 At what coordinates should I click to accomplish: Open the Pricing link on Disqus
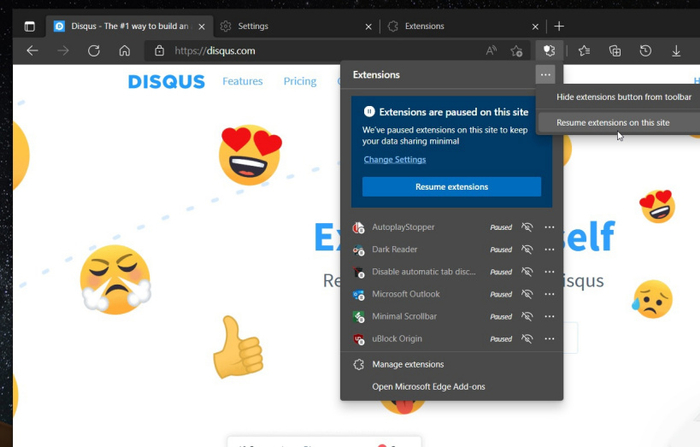[x=300, y=81]
